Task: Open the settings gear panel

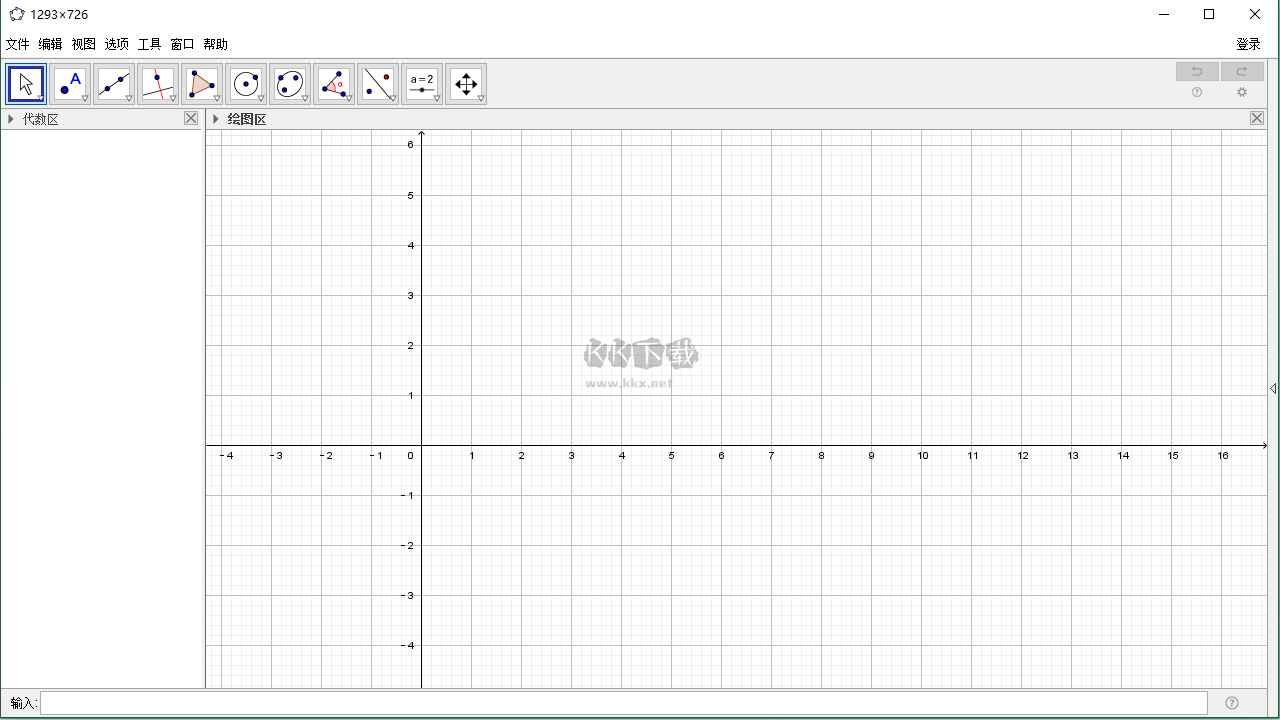Action: [x=1242, y=92]
